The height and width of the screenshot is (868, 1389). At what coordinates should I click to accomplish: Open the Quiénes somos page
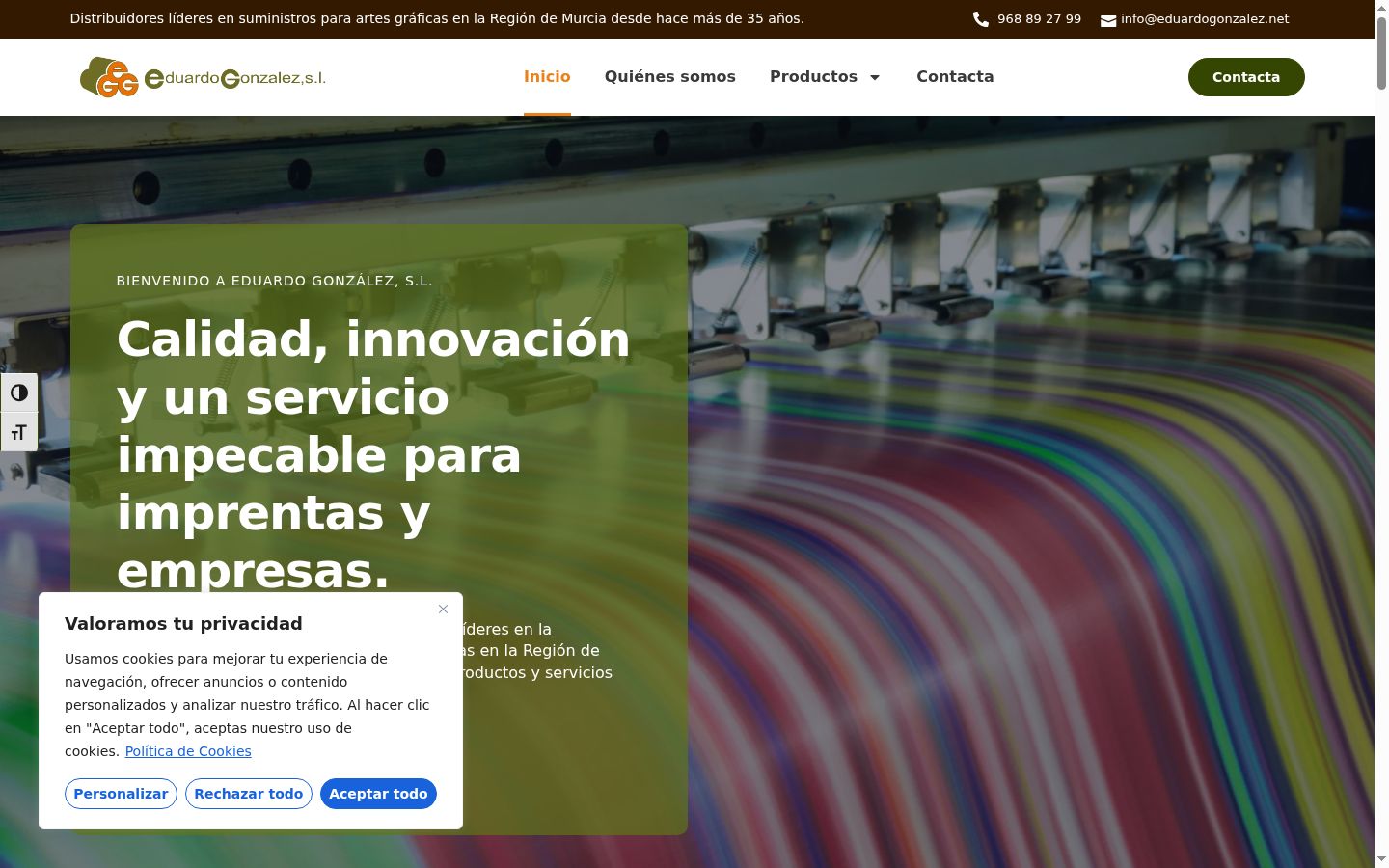pyautogui.click(x=670, y=77)
